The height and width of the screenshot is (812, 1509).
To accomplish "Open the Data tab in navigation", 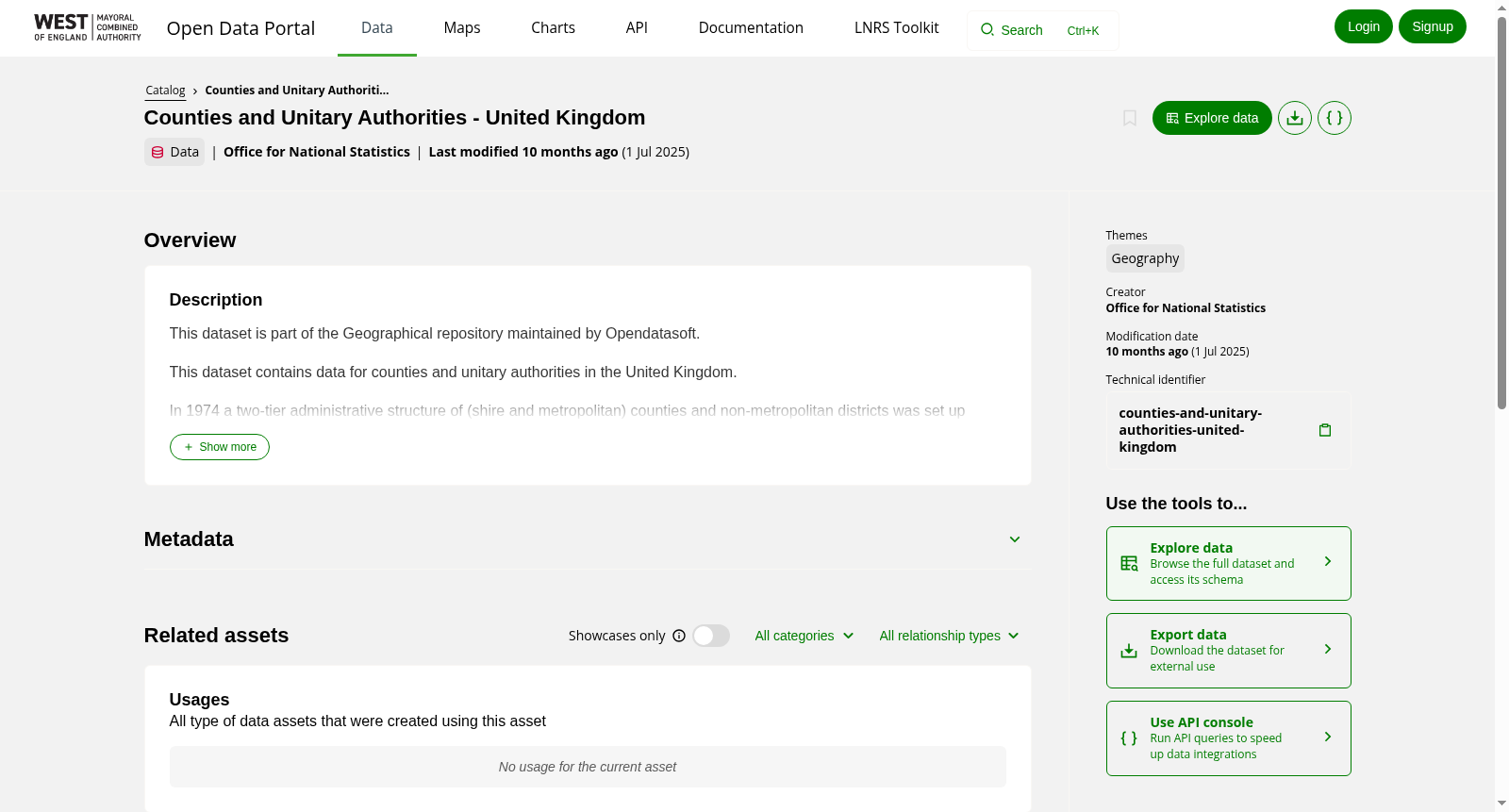I will coord(377,28).
